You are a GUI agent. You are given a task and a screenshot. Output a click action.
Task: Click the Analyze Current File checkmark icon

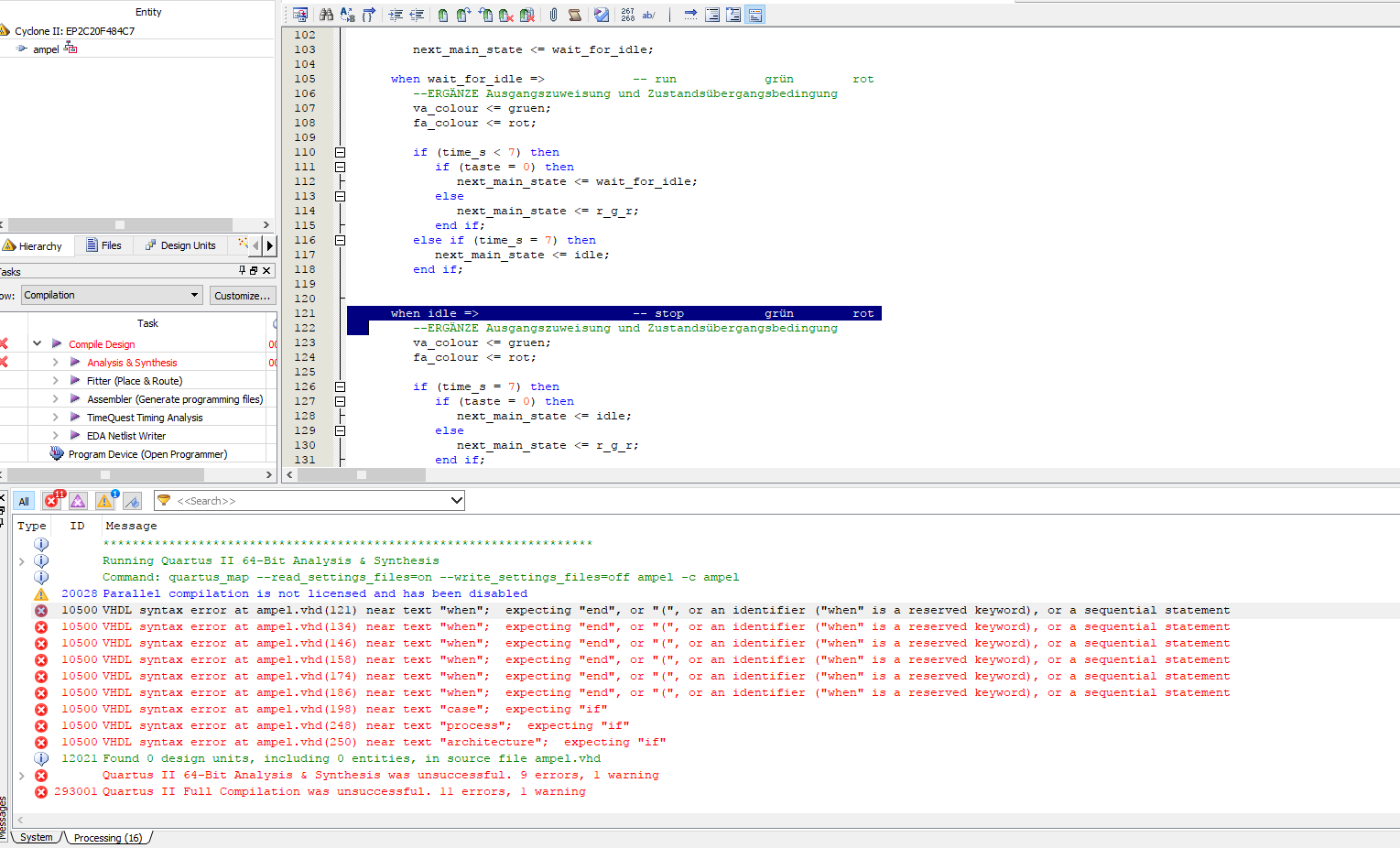(602, 15)
